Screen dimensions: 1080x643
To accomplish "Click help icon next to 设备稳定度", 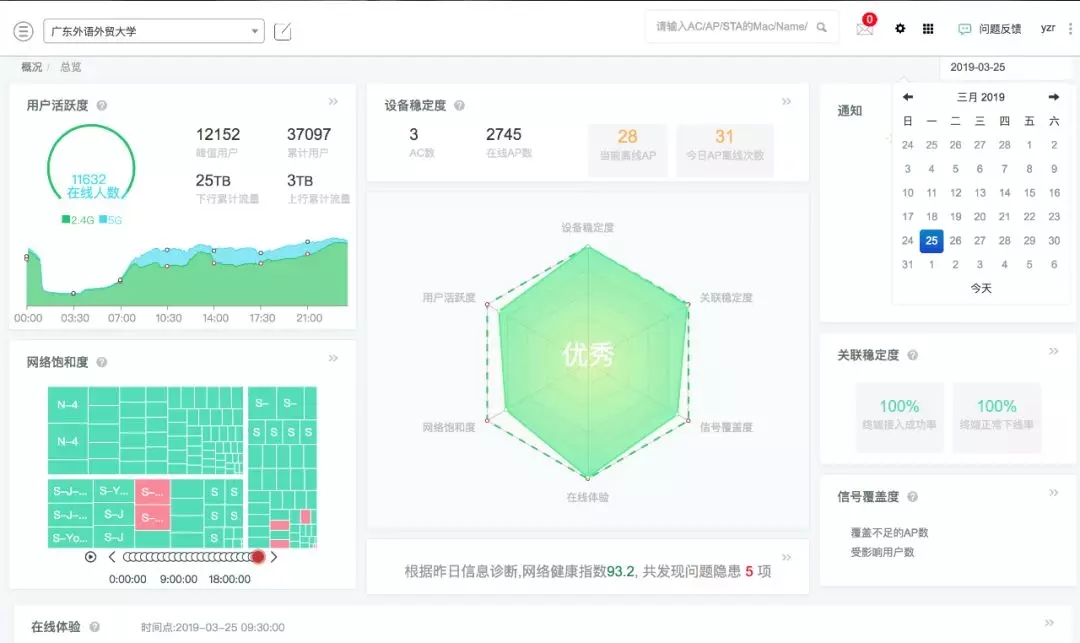I will (x=459, y=105).
